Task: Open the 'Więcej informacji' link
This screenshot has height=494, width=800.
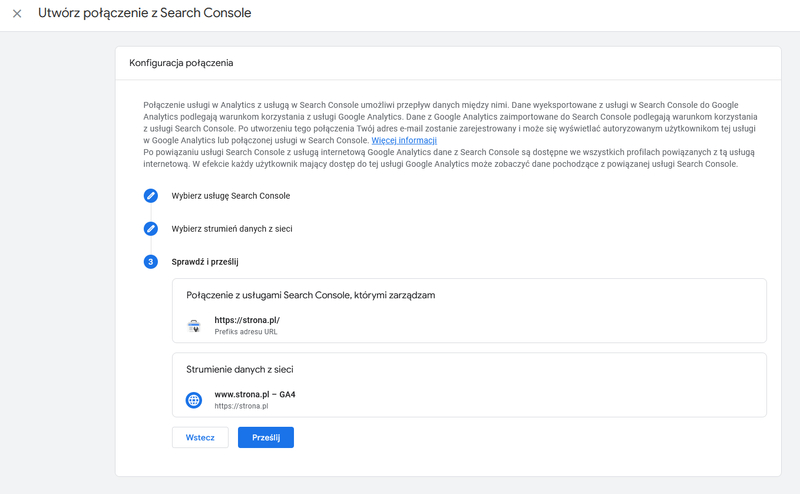Action: coord(404,141)
